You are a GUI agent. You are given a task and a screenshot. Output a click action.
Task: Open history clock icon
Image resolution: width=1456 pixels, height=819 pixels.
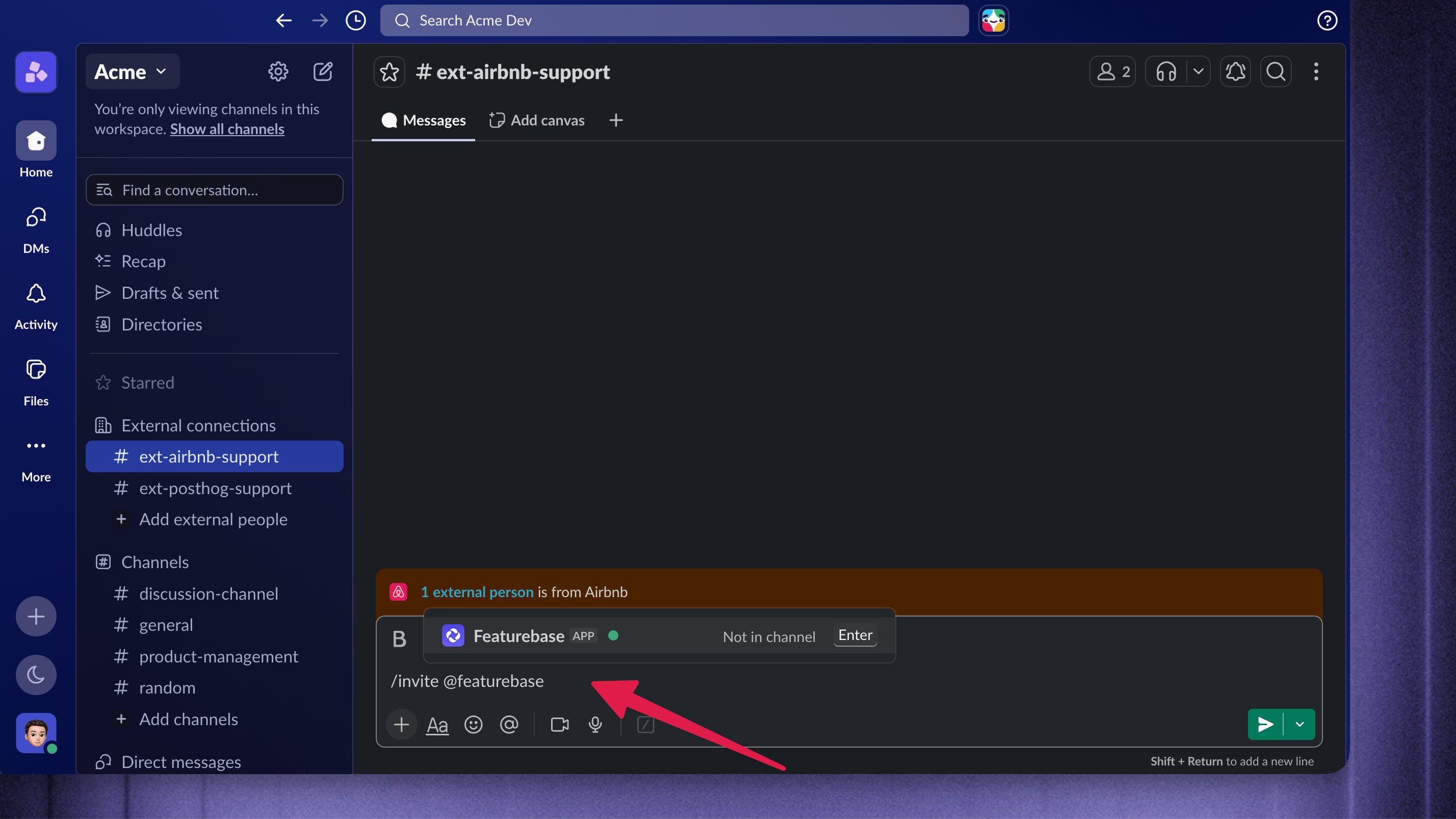pos(355,21)
